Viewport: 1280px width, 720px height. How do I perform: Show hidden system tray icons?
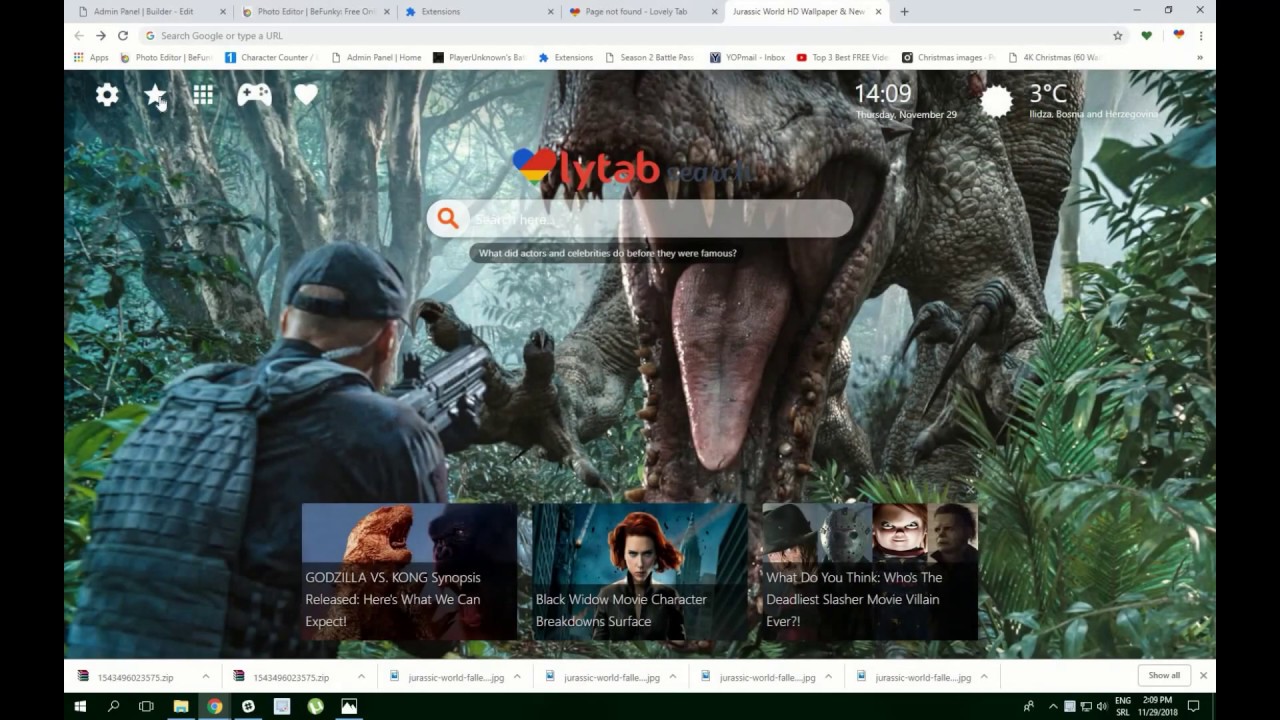point(1053,706)
